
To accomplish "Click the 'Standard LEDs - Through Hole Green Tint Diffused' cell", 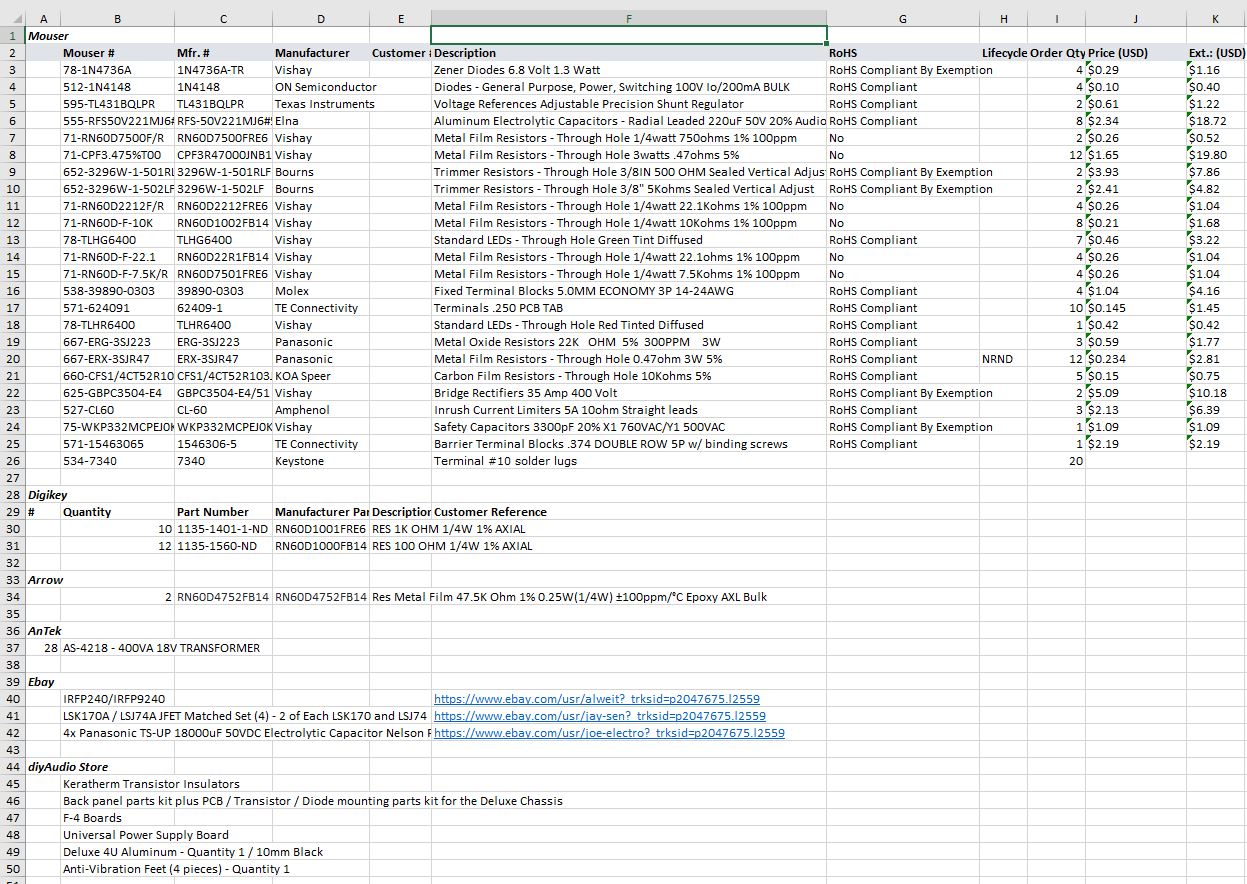I will (x=629, y=240).
